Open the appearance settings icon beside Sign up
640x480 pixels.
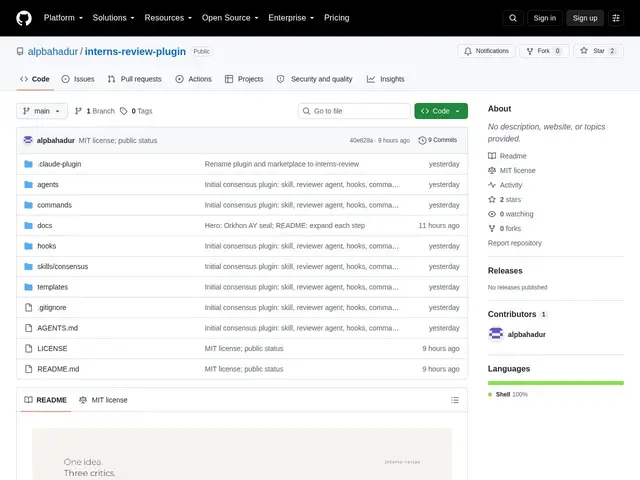616,18
